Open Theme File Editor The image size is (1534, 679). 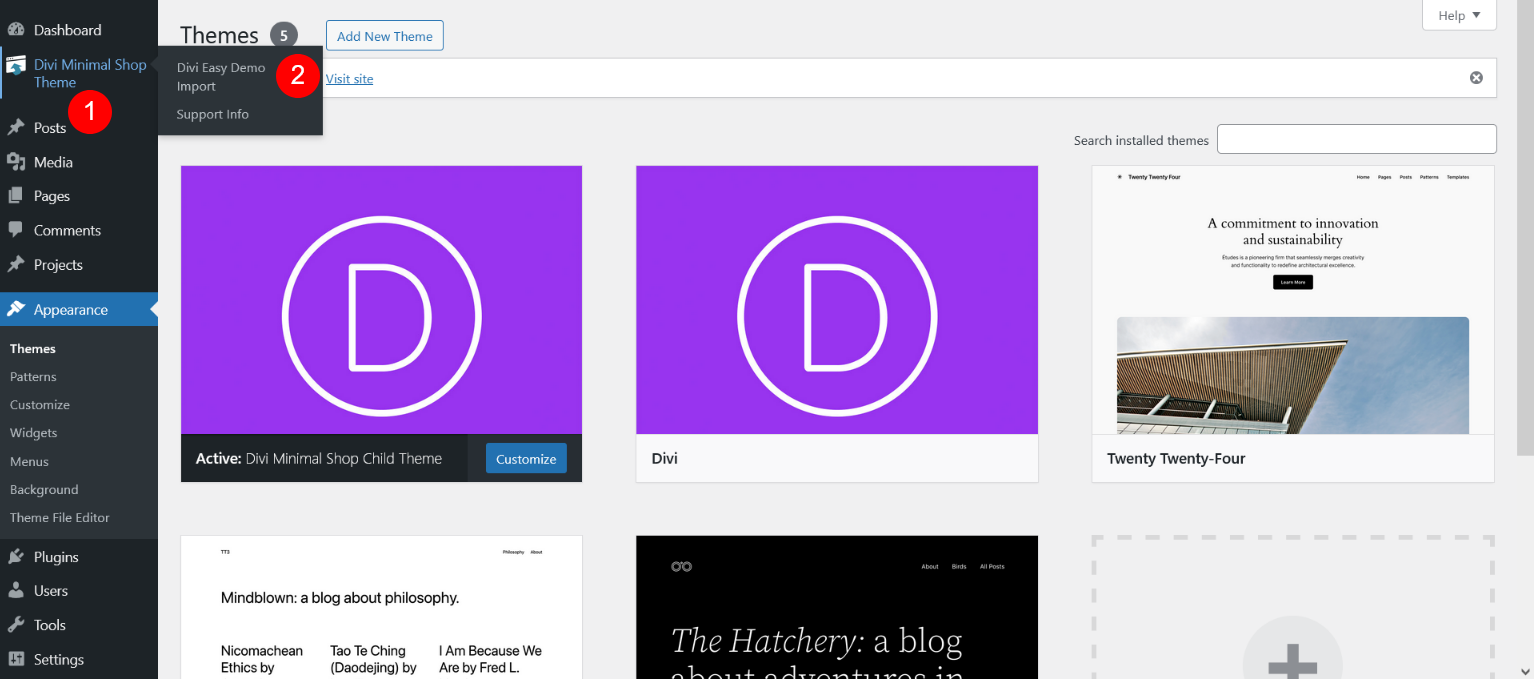click(60, 518)
